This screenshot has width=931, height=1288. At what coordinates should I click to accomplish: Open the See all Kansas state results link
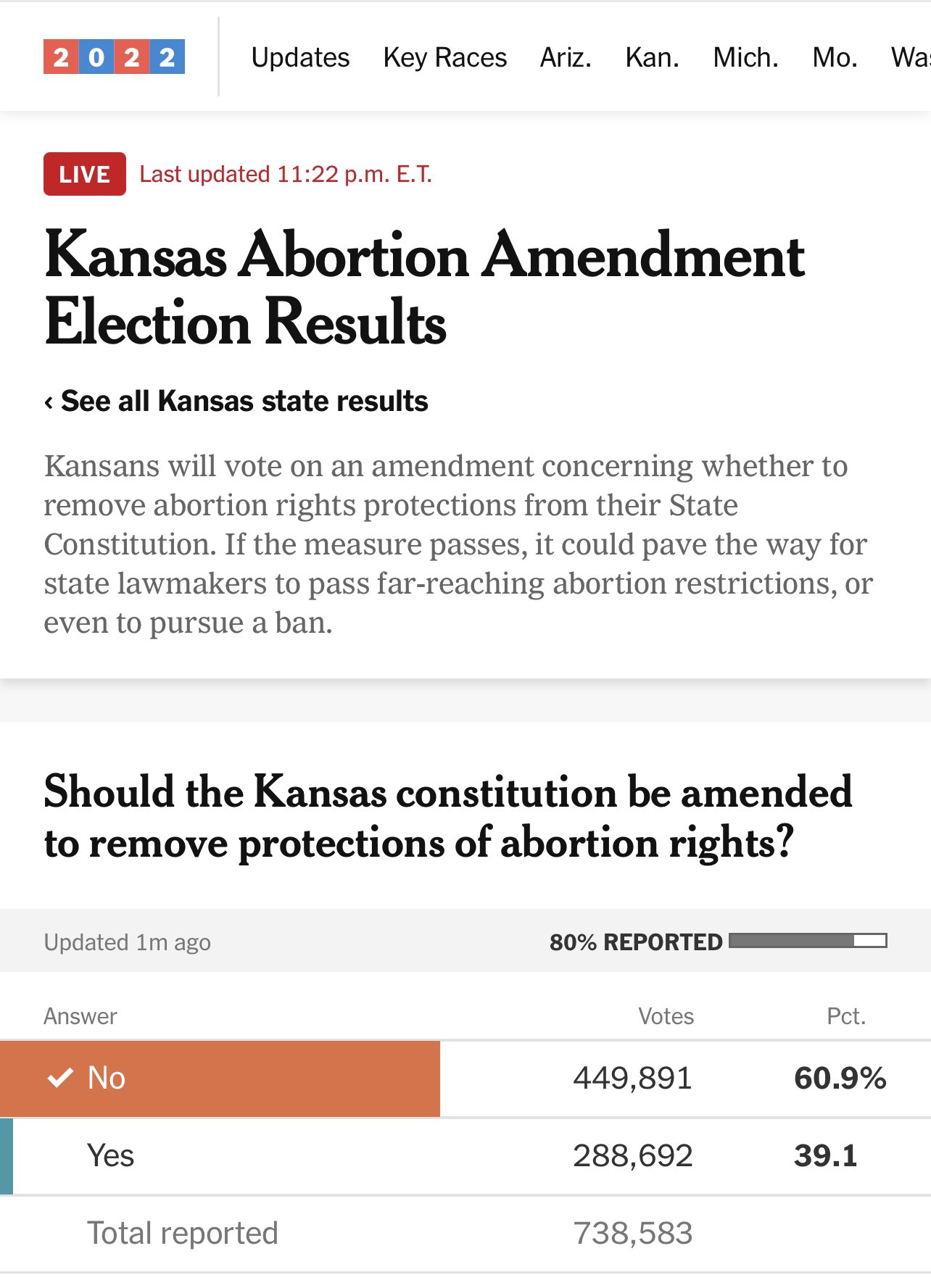(x=244, y=401)
